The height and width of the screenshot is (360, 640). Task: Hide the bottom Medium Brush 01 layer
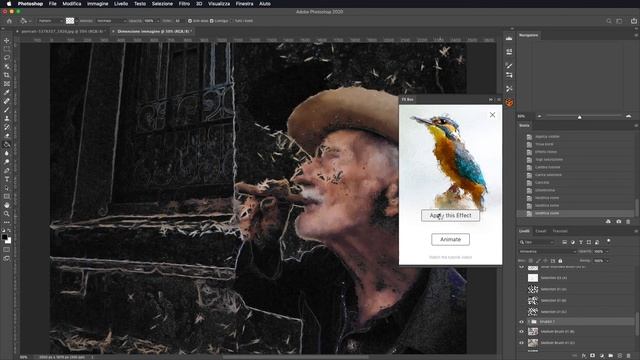click(x=521, y=343)
